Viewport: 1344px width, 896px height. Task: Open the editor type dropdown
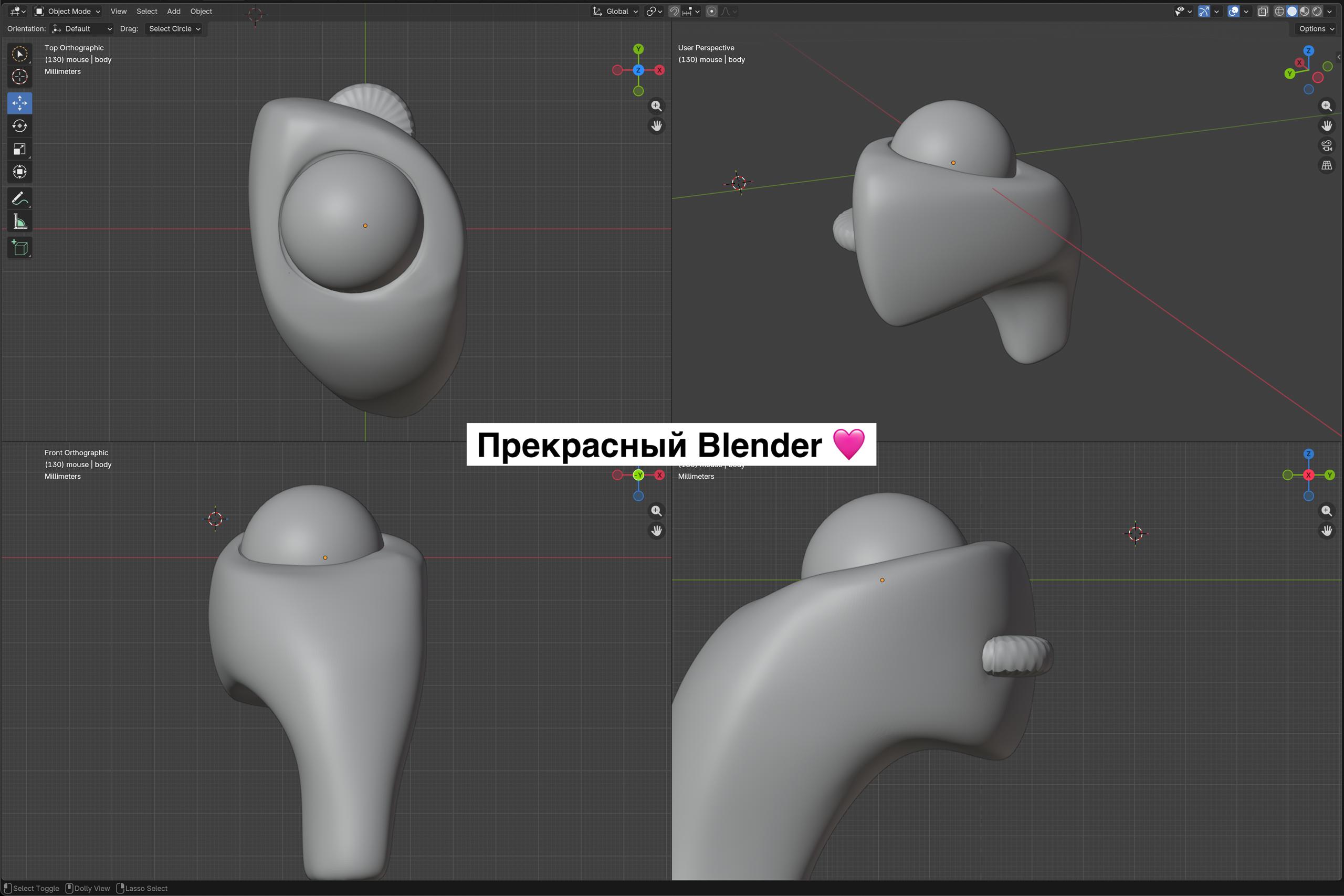18,12
